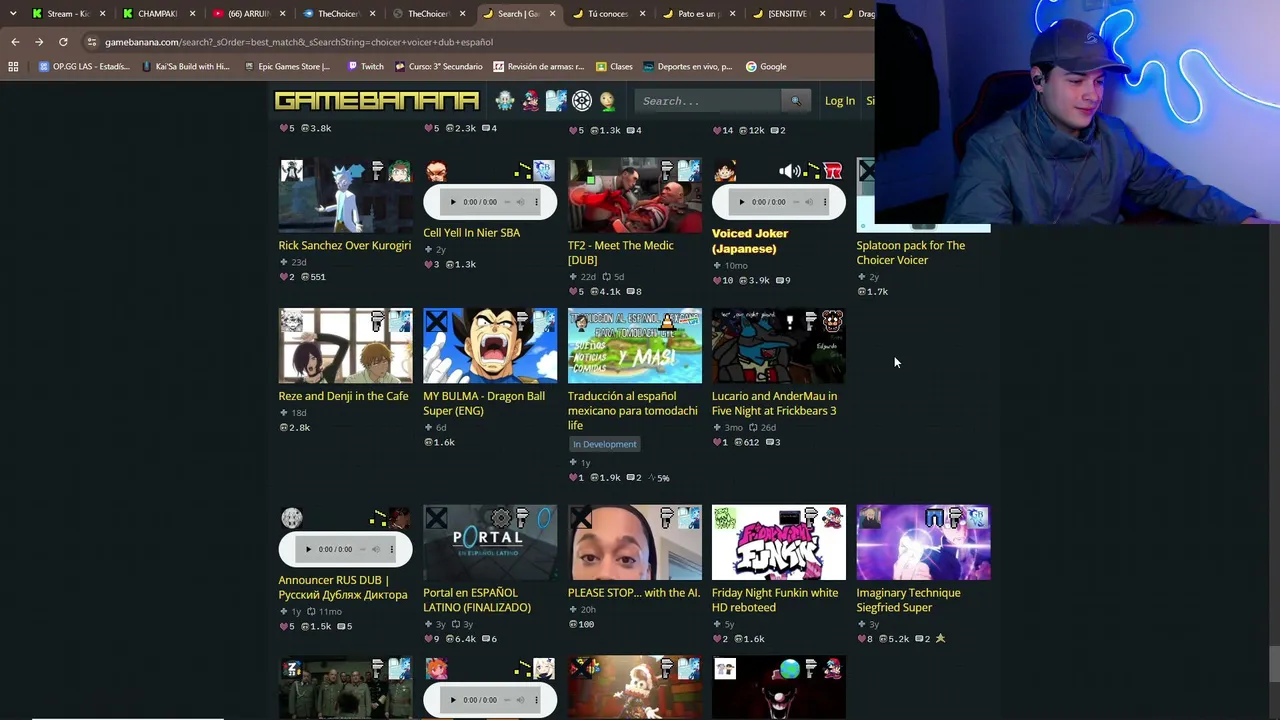This screenshot has width=1280, height=720.
Task: Click the search magnifier button
Action: coord(796,100)
